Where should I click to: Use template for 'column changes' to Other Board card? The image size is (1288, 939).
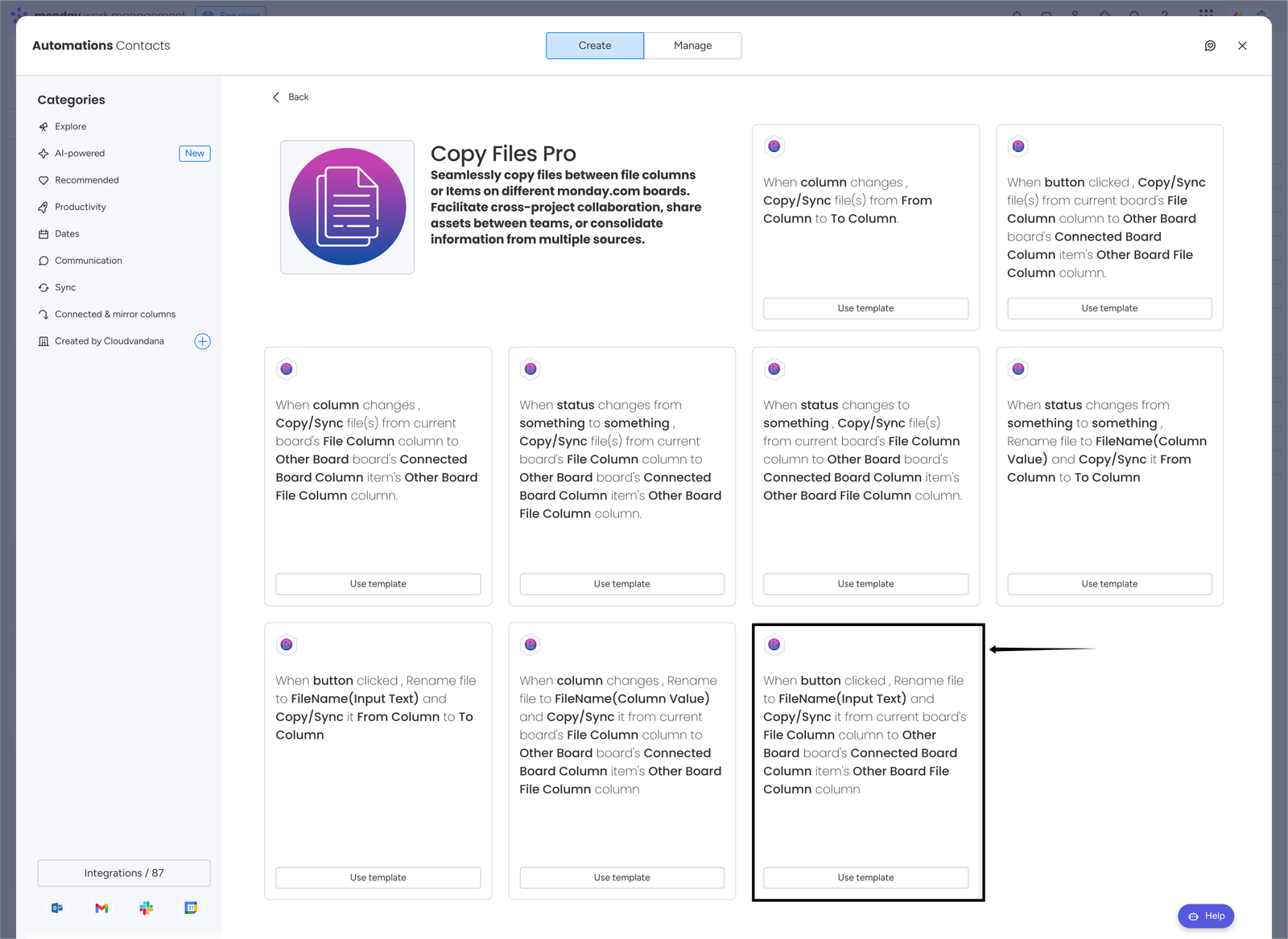tap(378, 584)
